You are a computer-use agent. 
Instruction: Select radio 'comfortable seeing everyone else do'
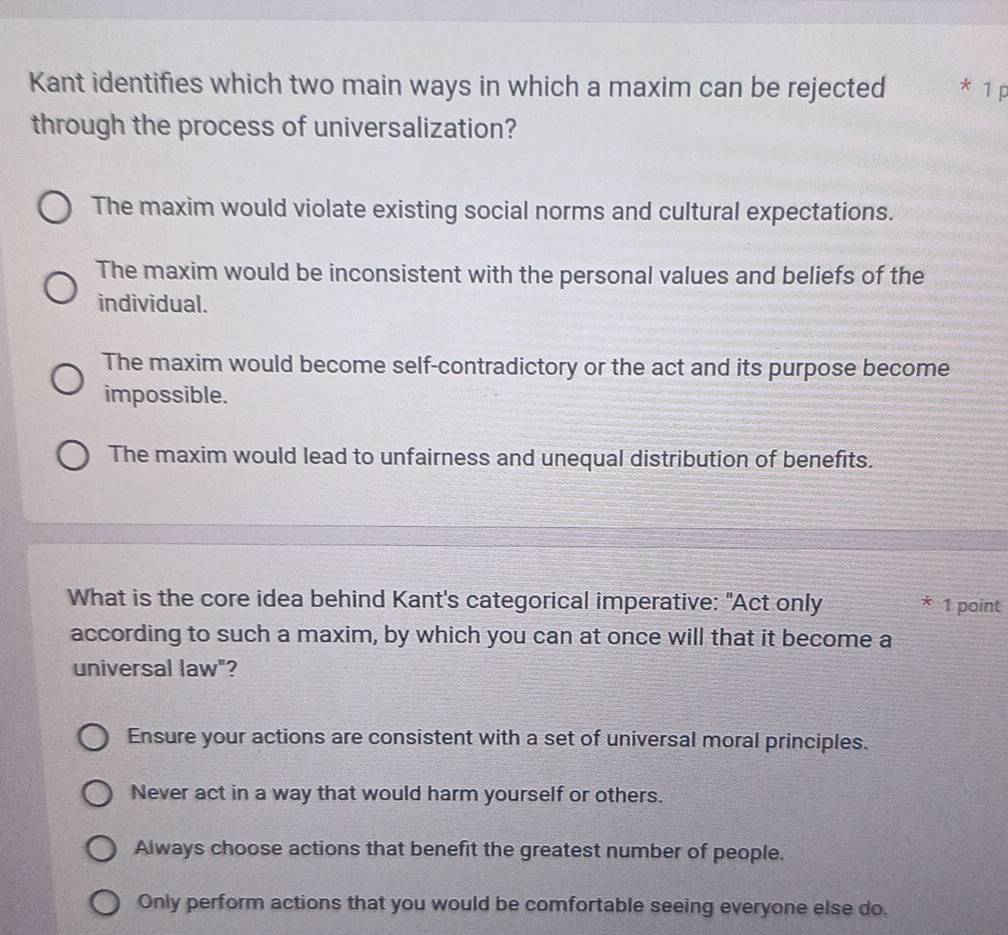[105, 902]
